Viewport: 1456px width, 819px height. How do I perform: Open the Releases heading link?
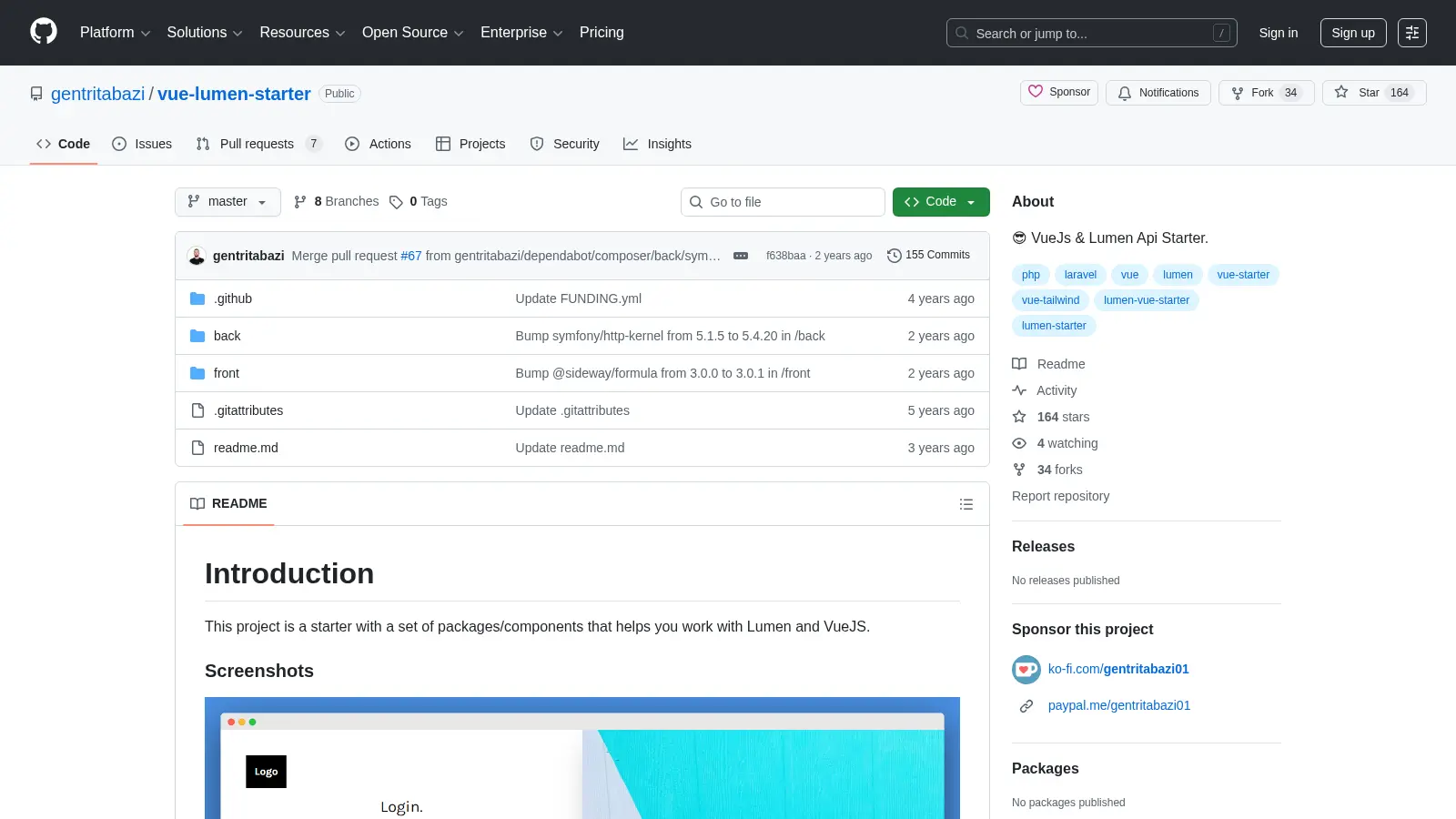click(x=1043, y=547)
